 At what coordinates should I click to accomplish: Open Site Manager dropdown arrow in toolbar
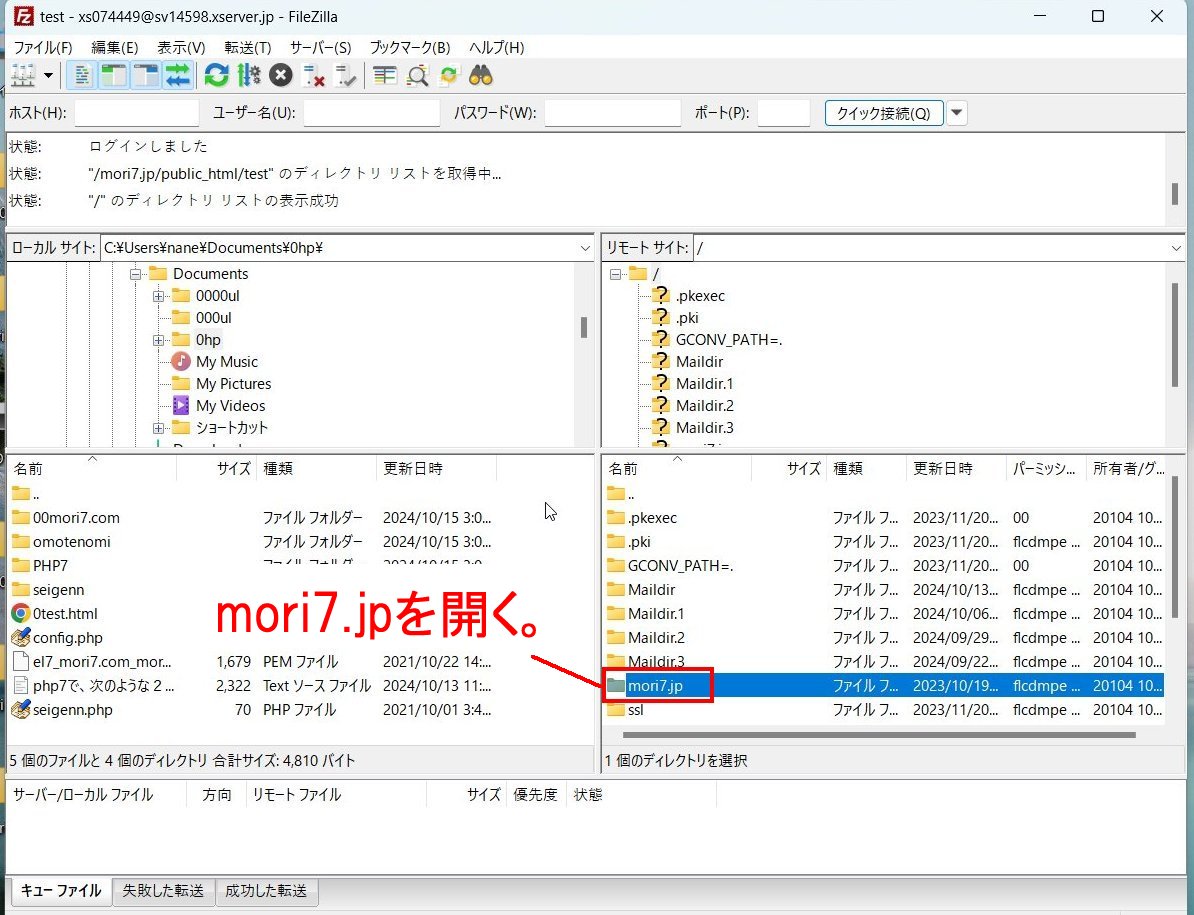[x=49, y=75]
